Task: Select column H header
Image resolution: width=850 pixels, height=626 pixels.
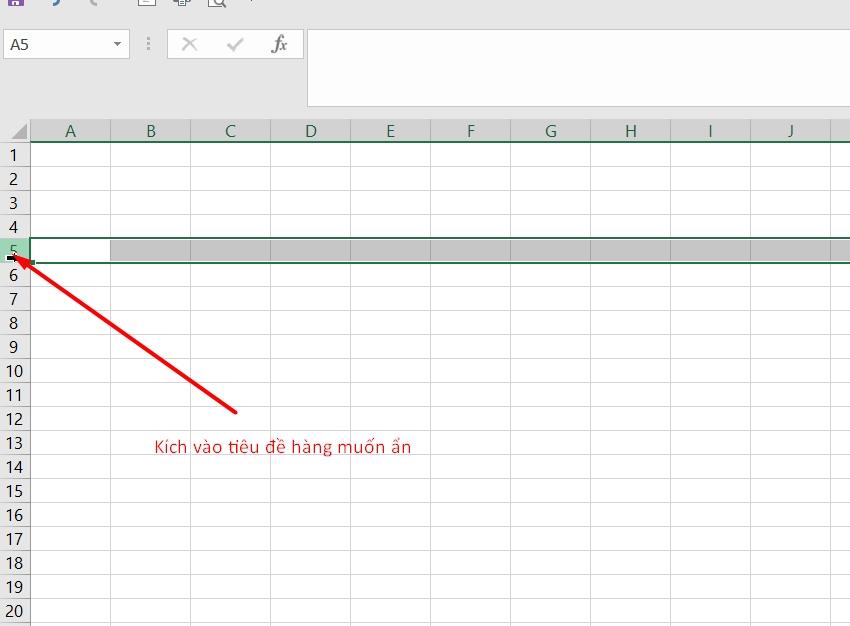Action: point(630,131)
